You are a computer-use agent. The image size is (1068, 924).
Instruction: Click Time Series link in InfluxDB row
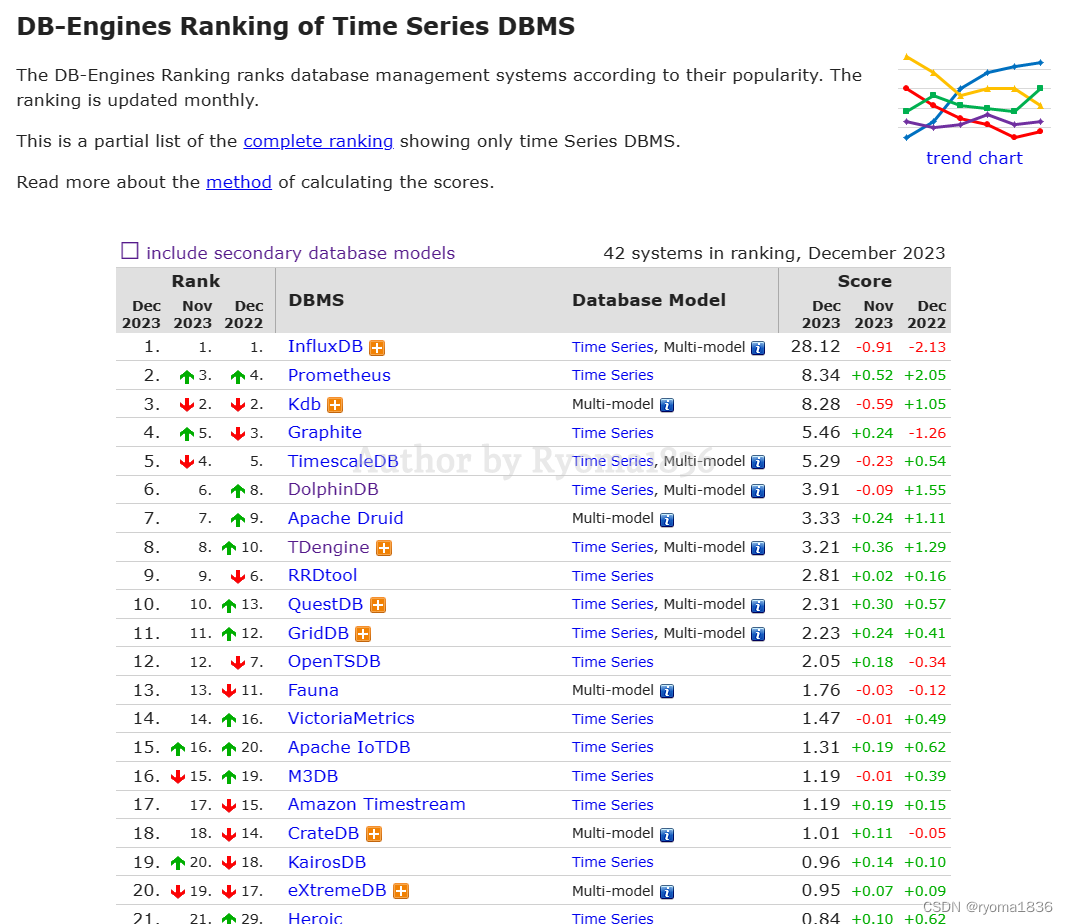point(612,347)
